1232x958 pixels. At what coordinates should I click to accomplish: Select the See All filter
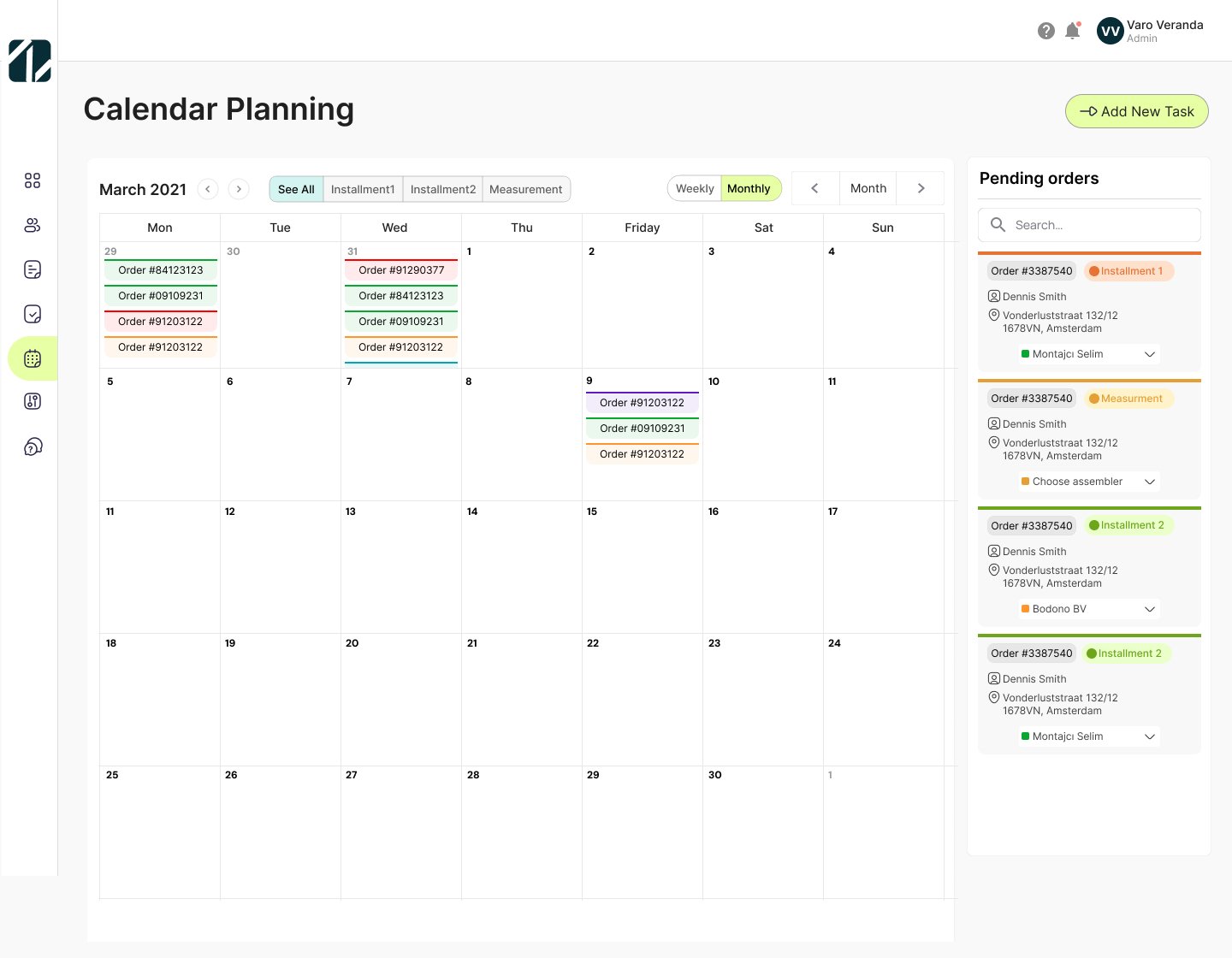point(296,189)
